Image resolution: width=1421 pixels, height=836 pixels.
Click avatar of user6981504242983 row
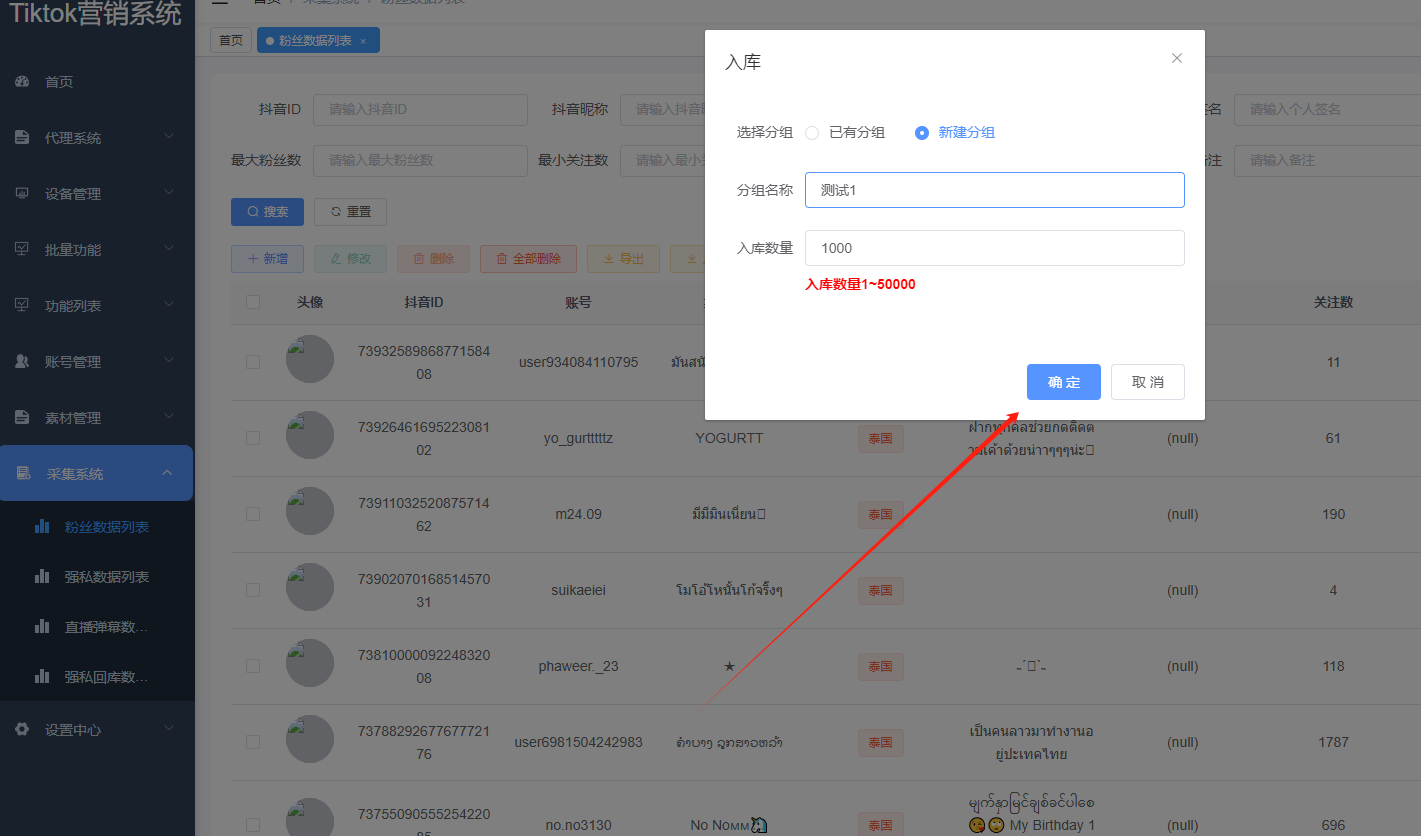click(310, 739)
